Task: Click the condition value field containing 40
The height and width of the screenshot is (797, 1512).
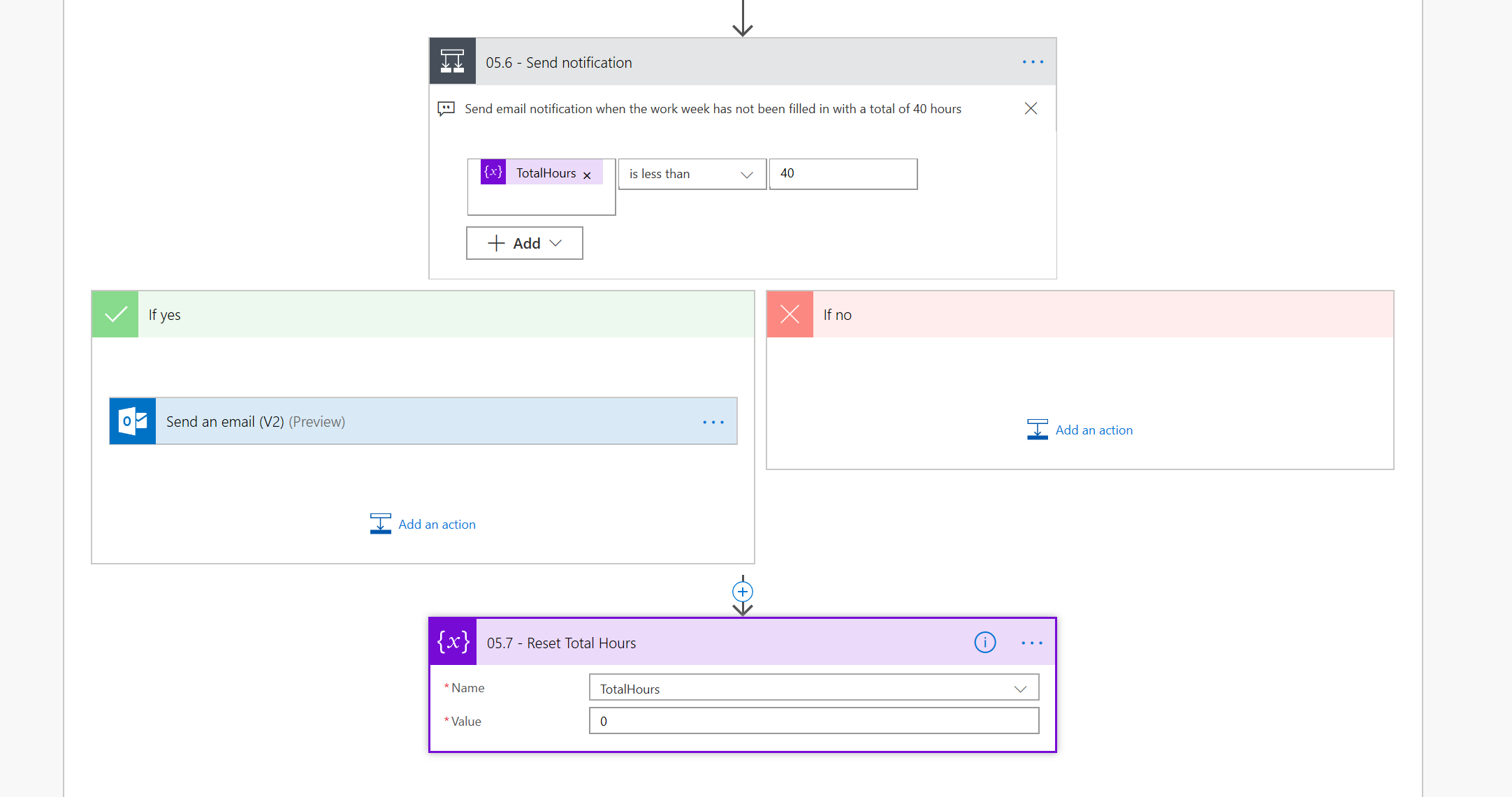Action: pyautogui.click(x=843, y=174)
